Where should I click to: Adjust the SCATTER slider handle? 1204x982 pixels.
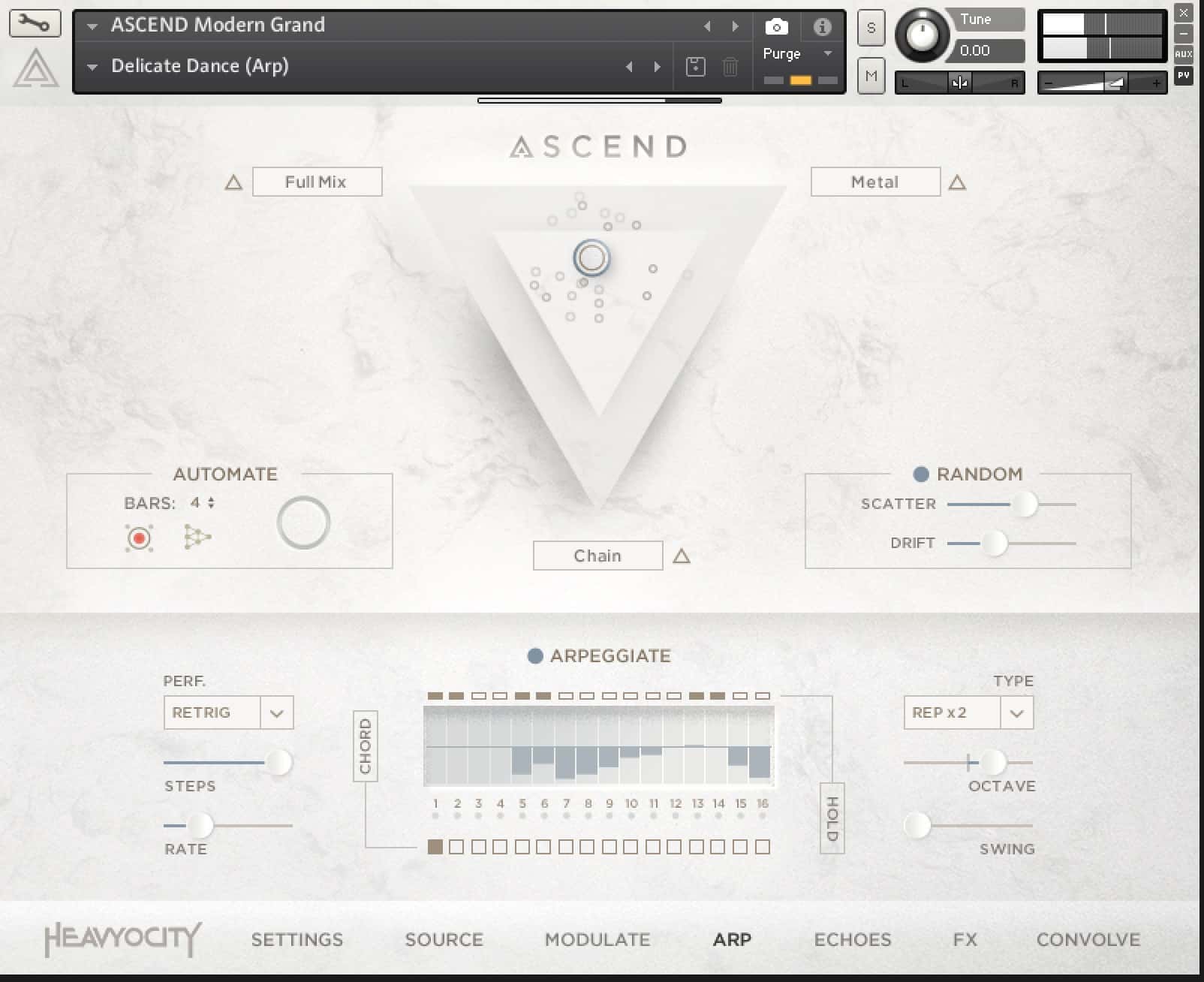point(1025,504)
